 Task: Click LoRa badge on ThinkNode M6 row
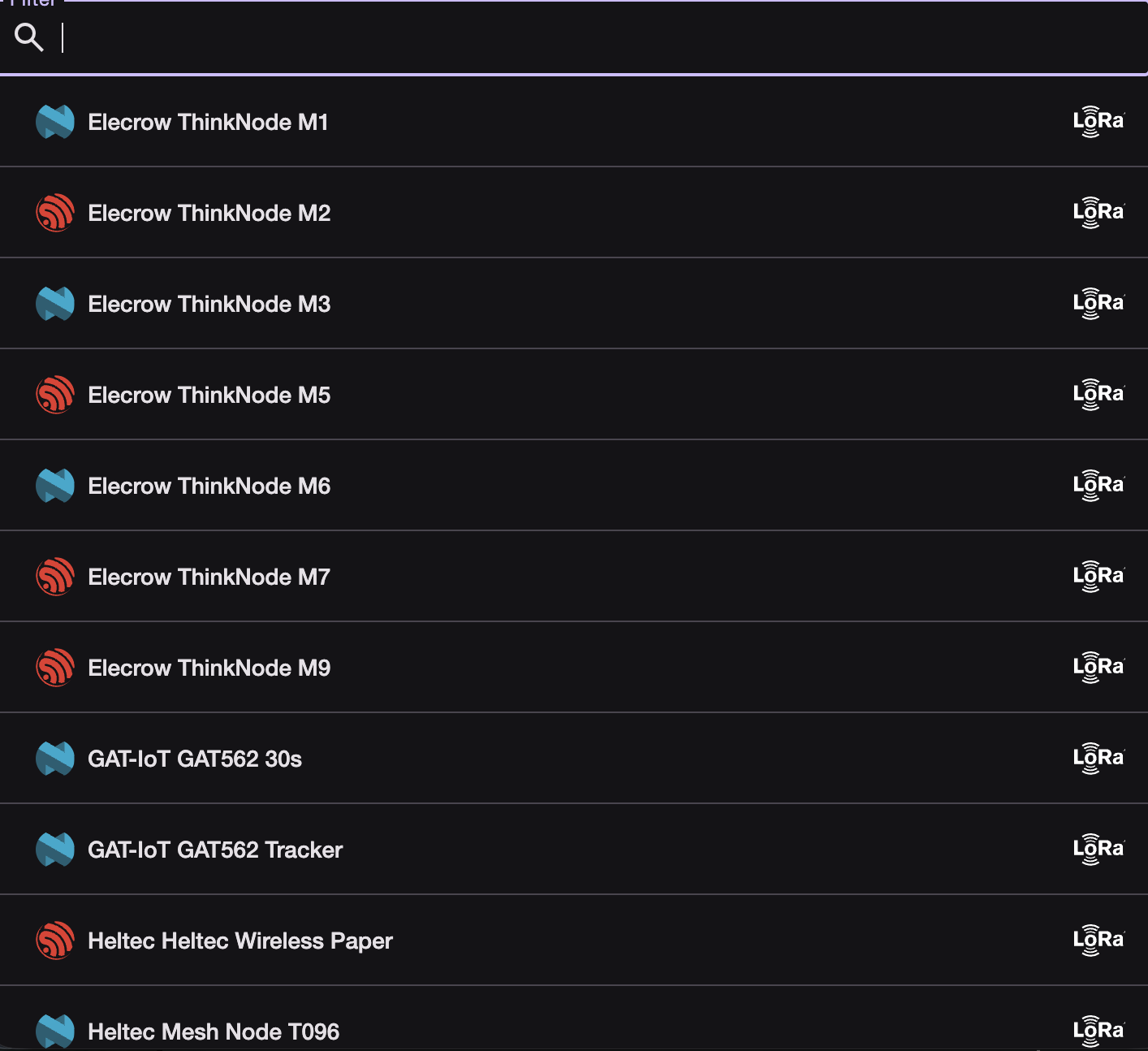1098,486
